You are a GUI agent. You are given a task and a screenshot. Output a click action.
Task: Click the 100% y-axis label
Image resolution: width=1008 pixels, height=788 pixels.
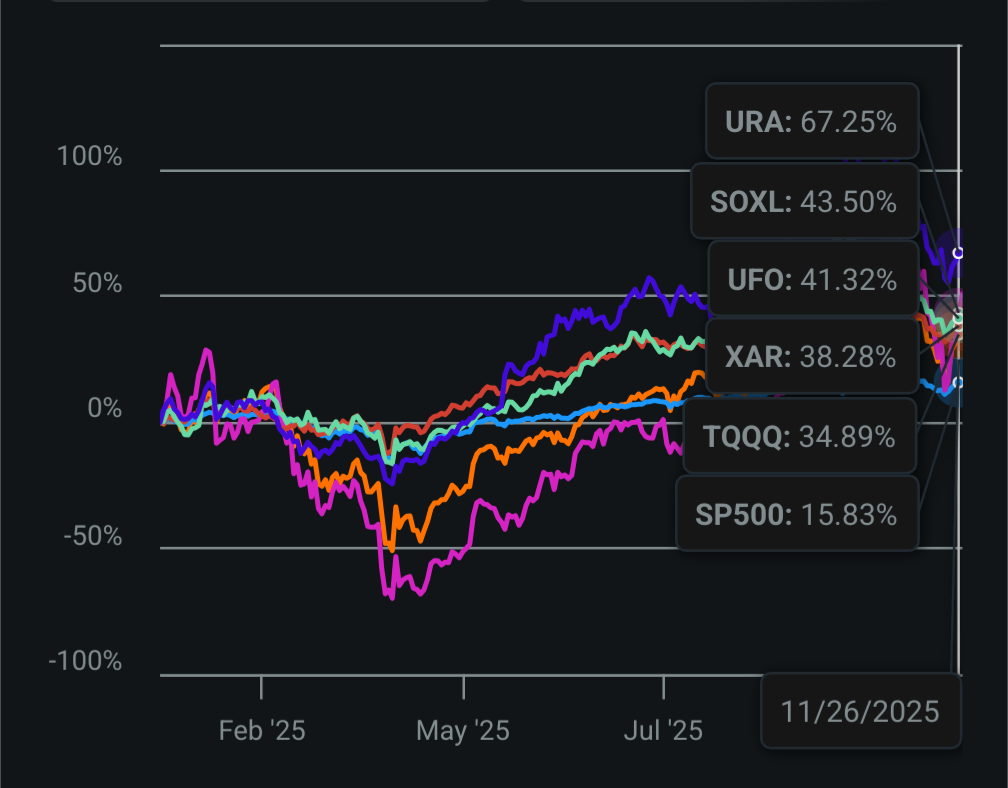click(91, 157)
